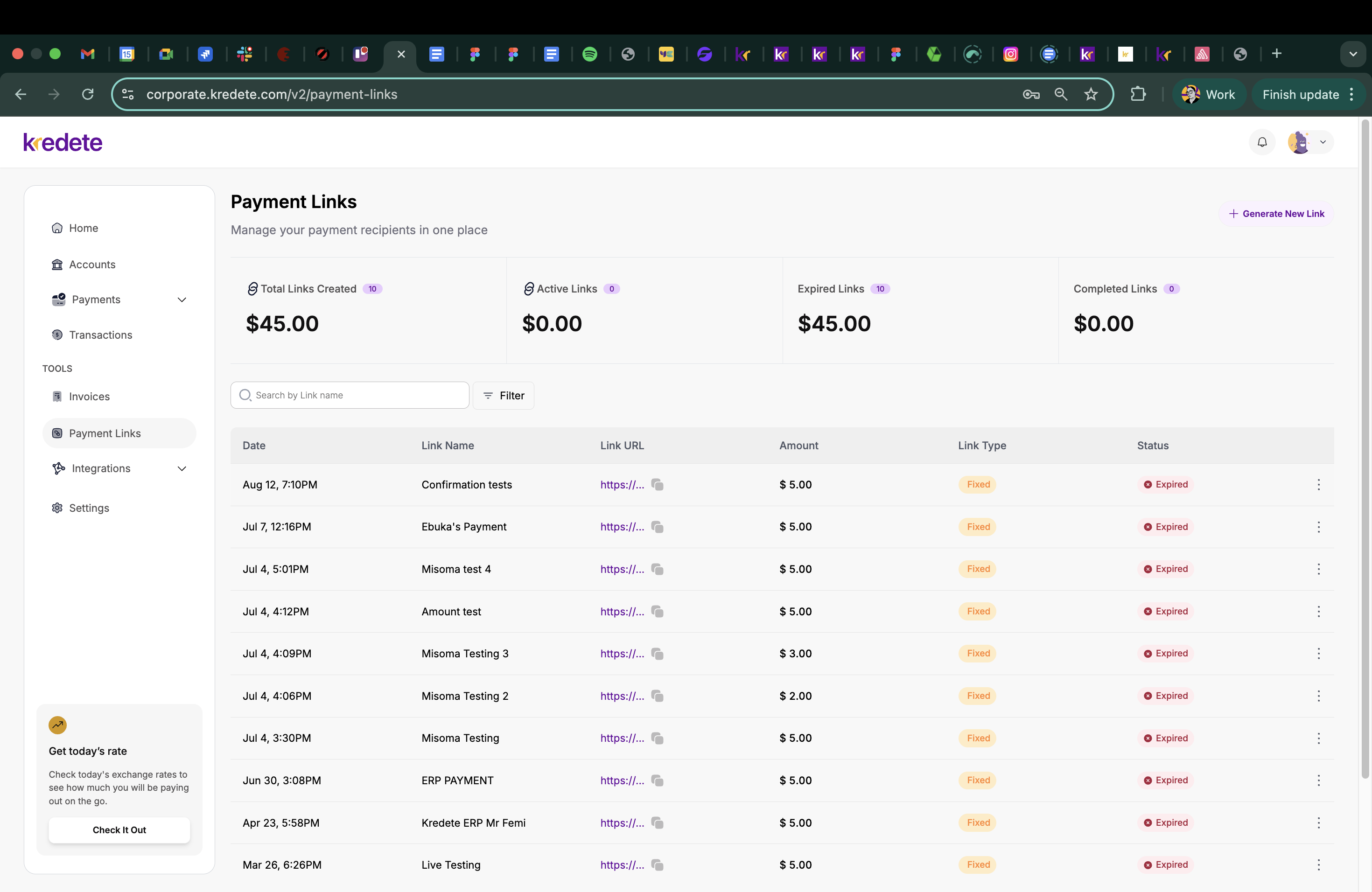The height and width of the screenshot is (892, 1372).
Task: Click the search magnifier in the search field
Action: tap(245, 395)
